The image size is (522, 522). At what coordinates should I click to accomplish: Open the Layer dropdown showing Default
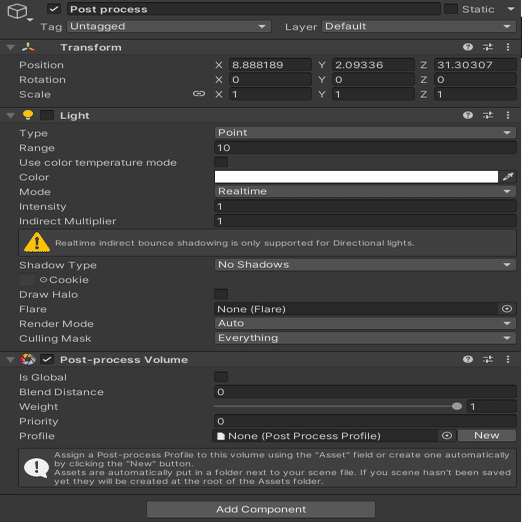tap(419, 26)
